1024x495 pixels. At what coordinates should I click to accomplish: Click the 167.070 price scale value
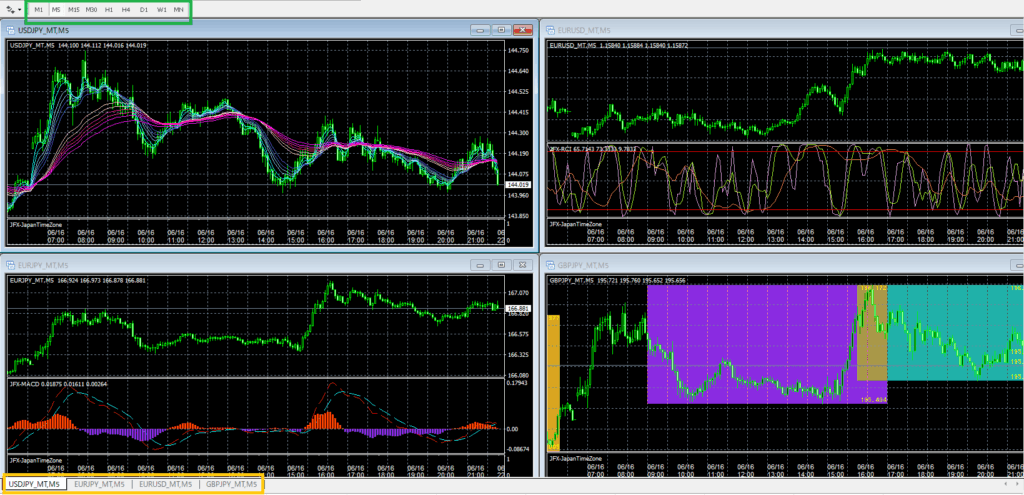click(x=517, y=293)
